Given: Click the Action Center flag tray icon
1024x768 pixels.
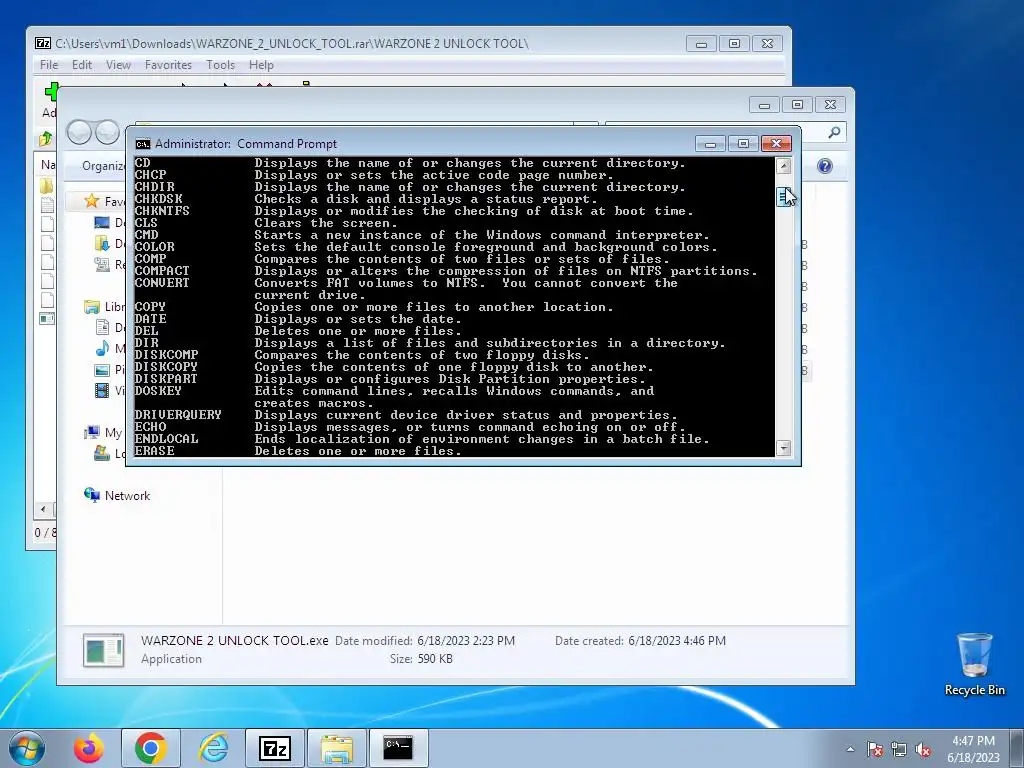Looking at the screenshot, I should coord(875,749).
